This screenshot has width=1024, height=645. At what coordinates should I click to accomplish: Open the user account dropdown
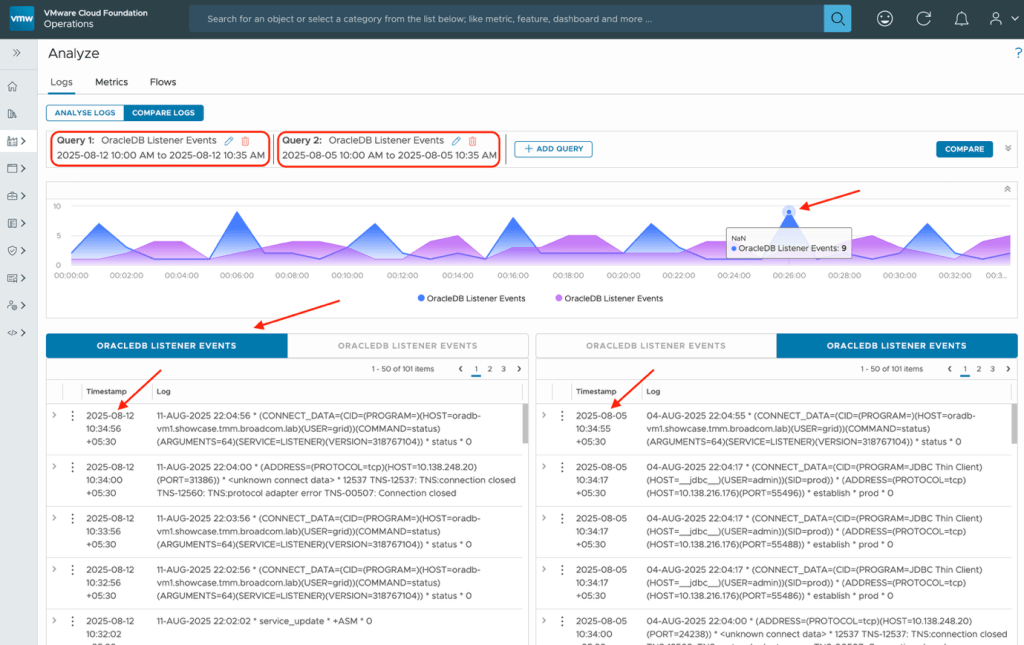pos(999,19)
